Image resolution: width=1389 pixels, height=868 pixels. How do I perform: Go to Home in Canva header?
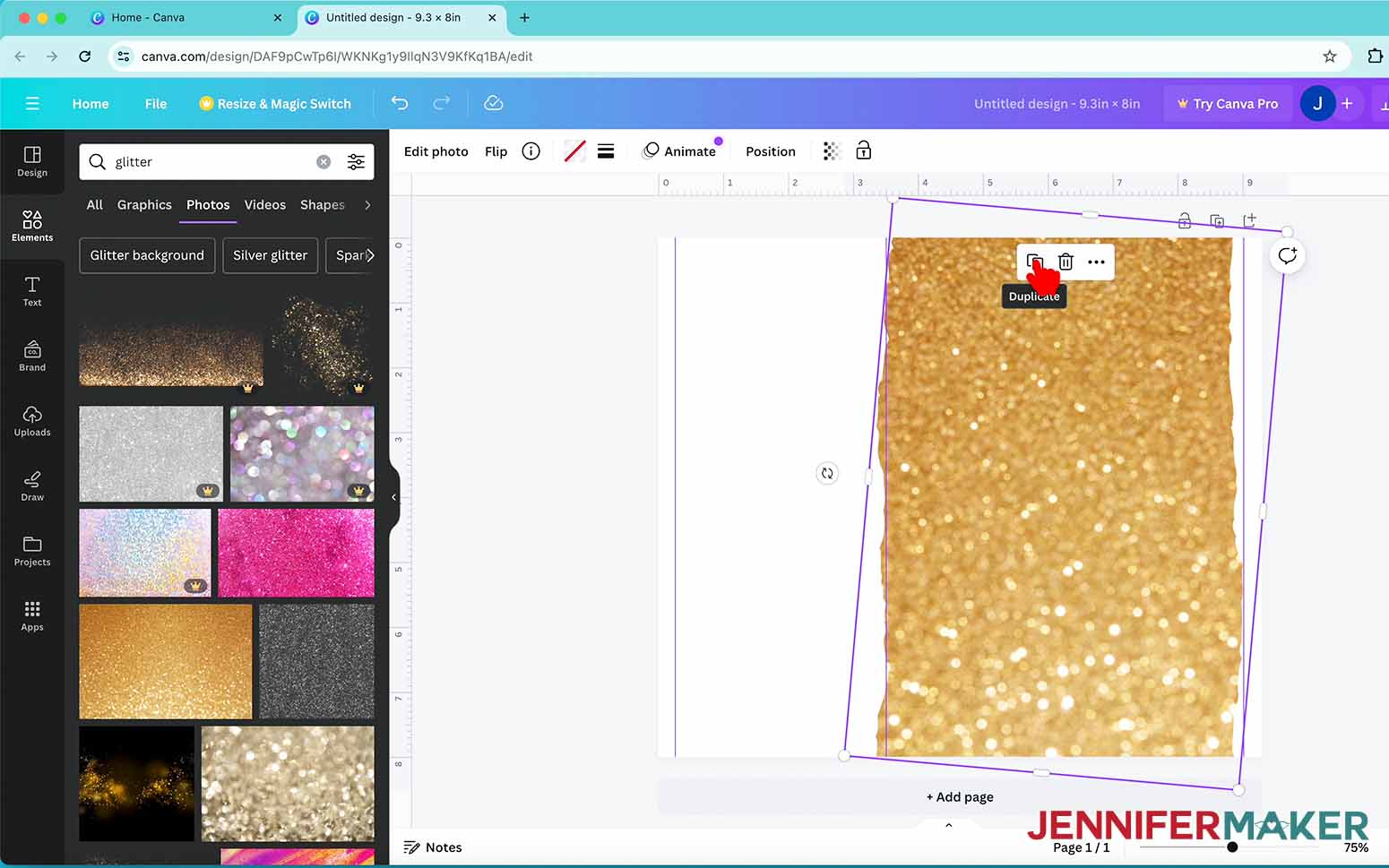click(91, 104)
